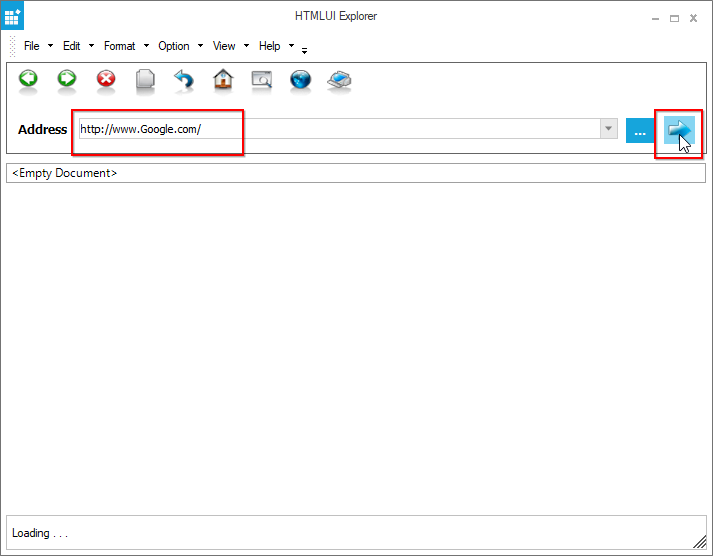Open the File menu dropdown arrow

click(50, 46)
